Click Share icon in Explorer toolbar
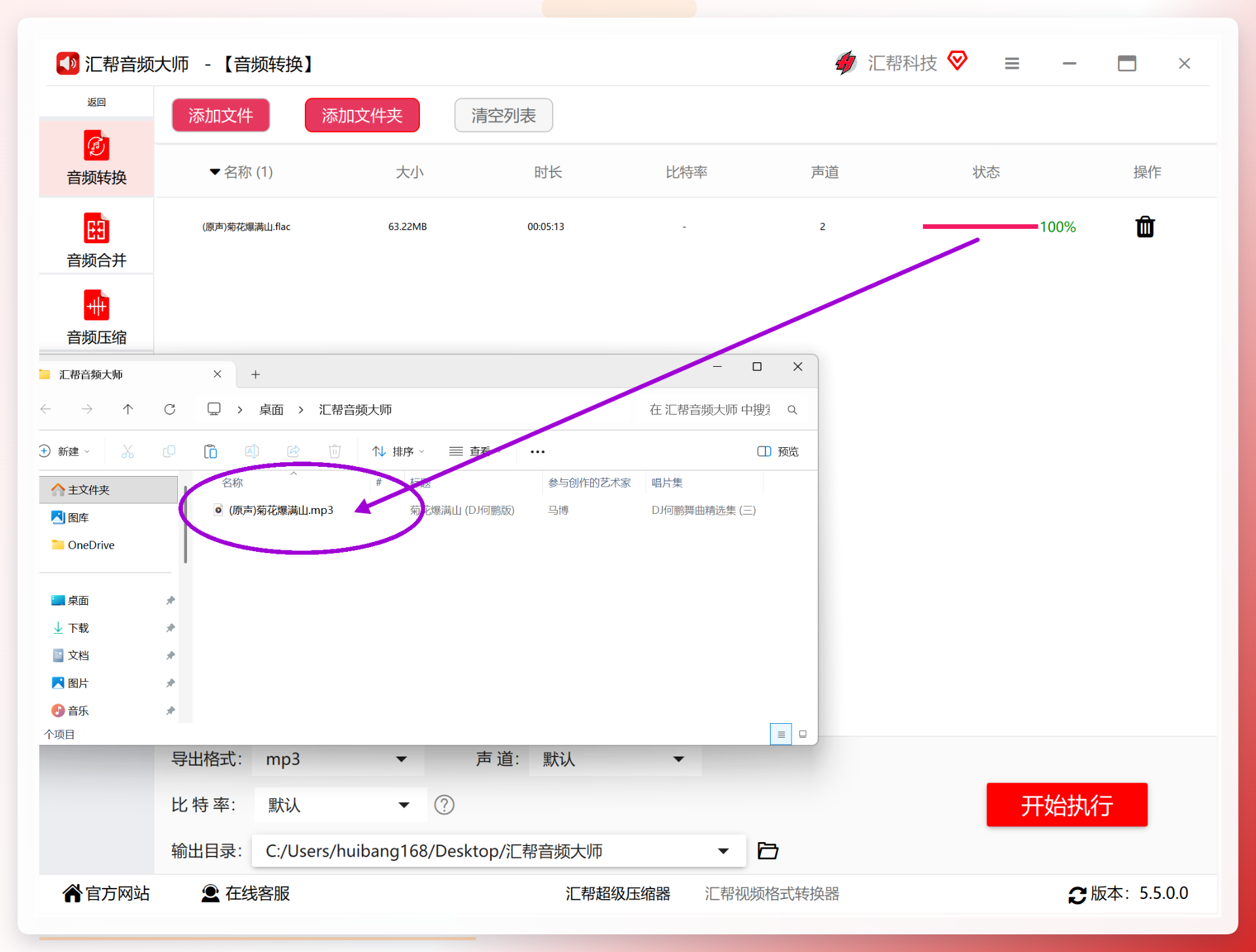This screenshot has width=1256, height=952. [x=293, y=451]
